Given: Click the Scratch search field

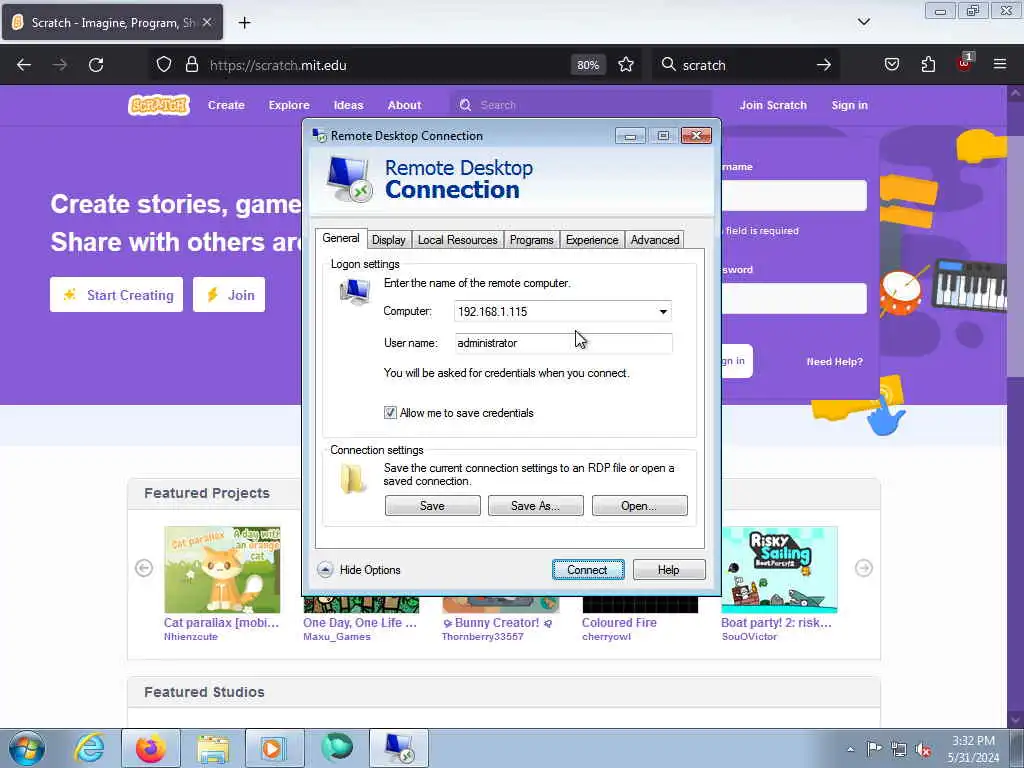Looking at the screenshot, I should click(x=581, y=105).
